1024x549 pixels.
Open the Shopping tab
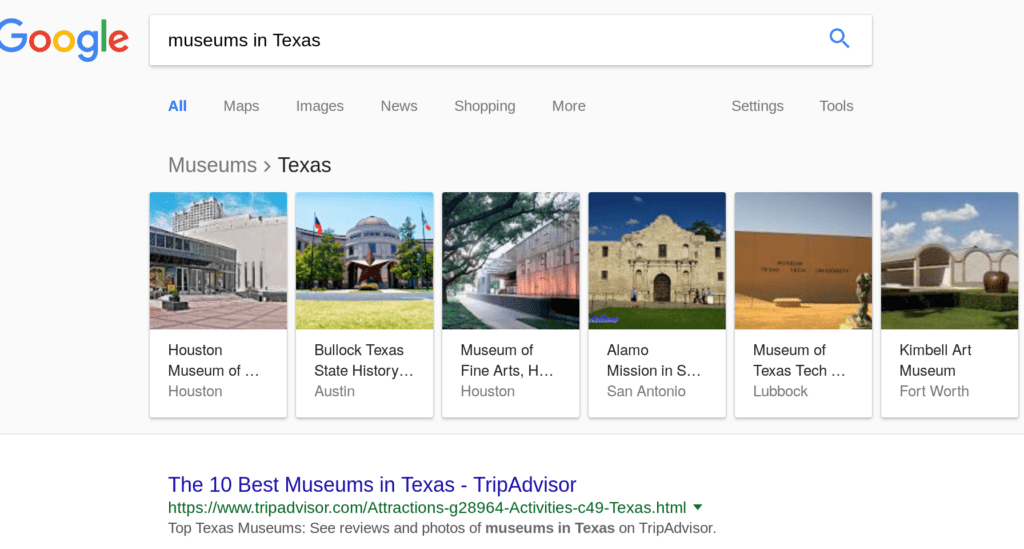(485, 106)
